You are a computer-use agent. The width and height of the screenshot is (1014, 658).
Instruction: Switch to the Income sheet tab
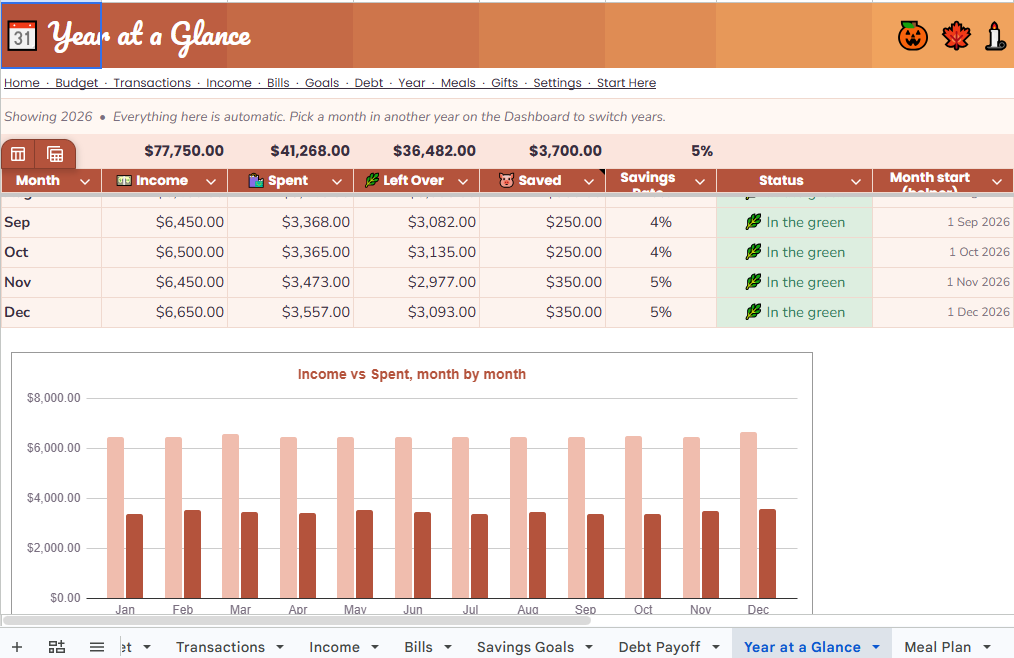coord(334,647)
